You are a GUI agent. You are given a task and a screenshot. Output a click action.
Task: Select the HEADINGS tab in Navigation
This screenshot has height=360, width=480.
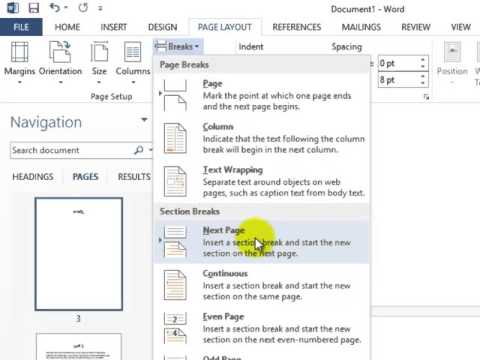[33, 177]
